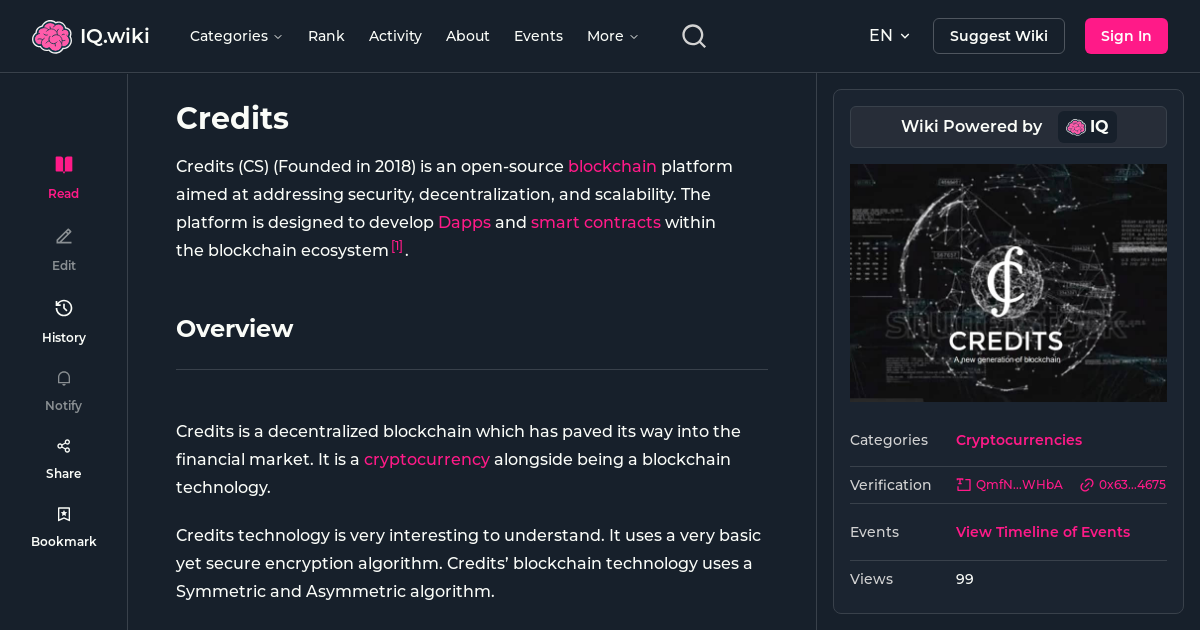Click the IQ.wiki brain logo
The height and width of the screenshot is (630, 1200).
(53, 35)
